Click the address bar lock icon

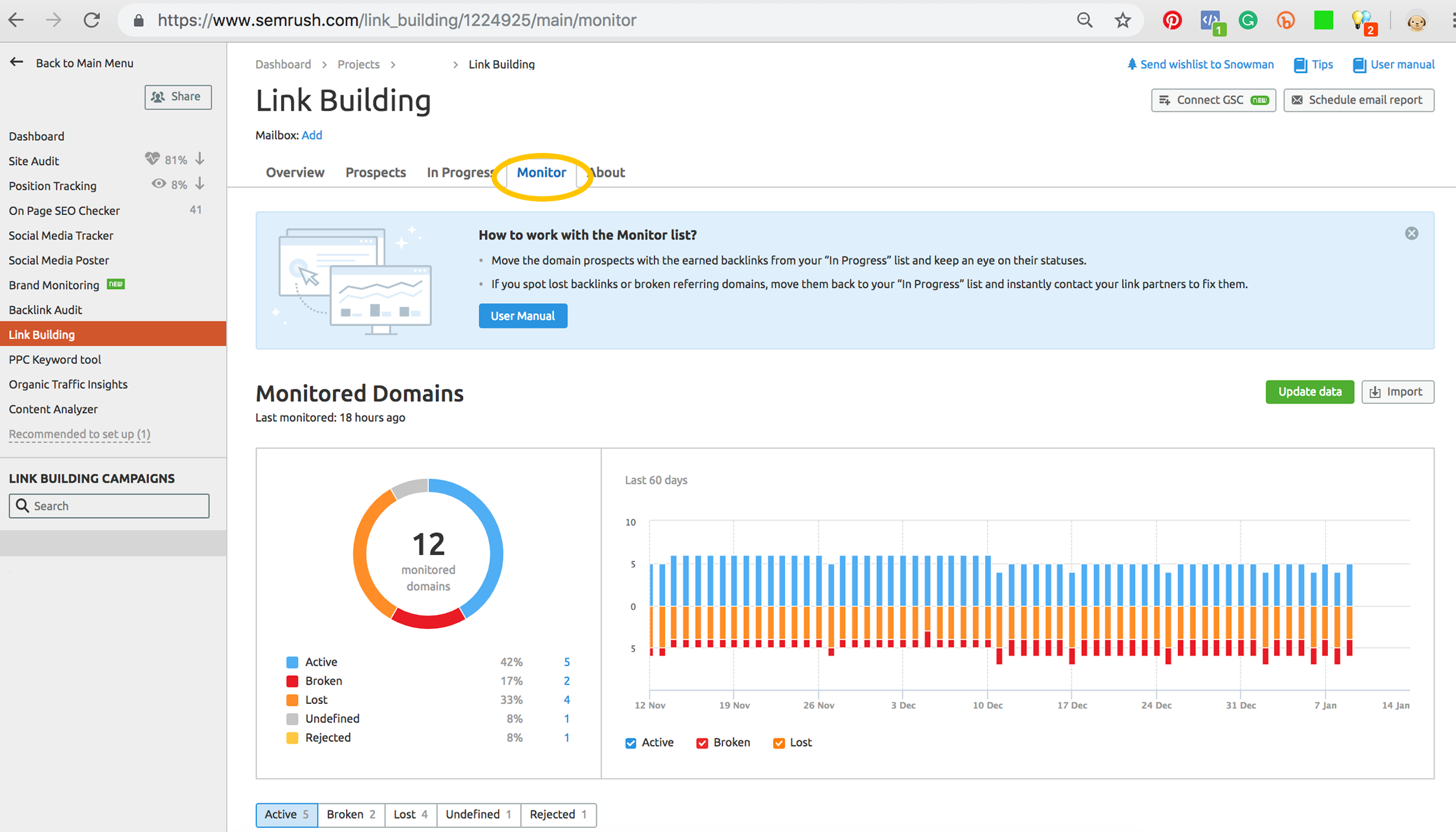point(138,21)
